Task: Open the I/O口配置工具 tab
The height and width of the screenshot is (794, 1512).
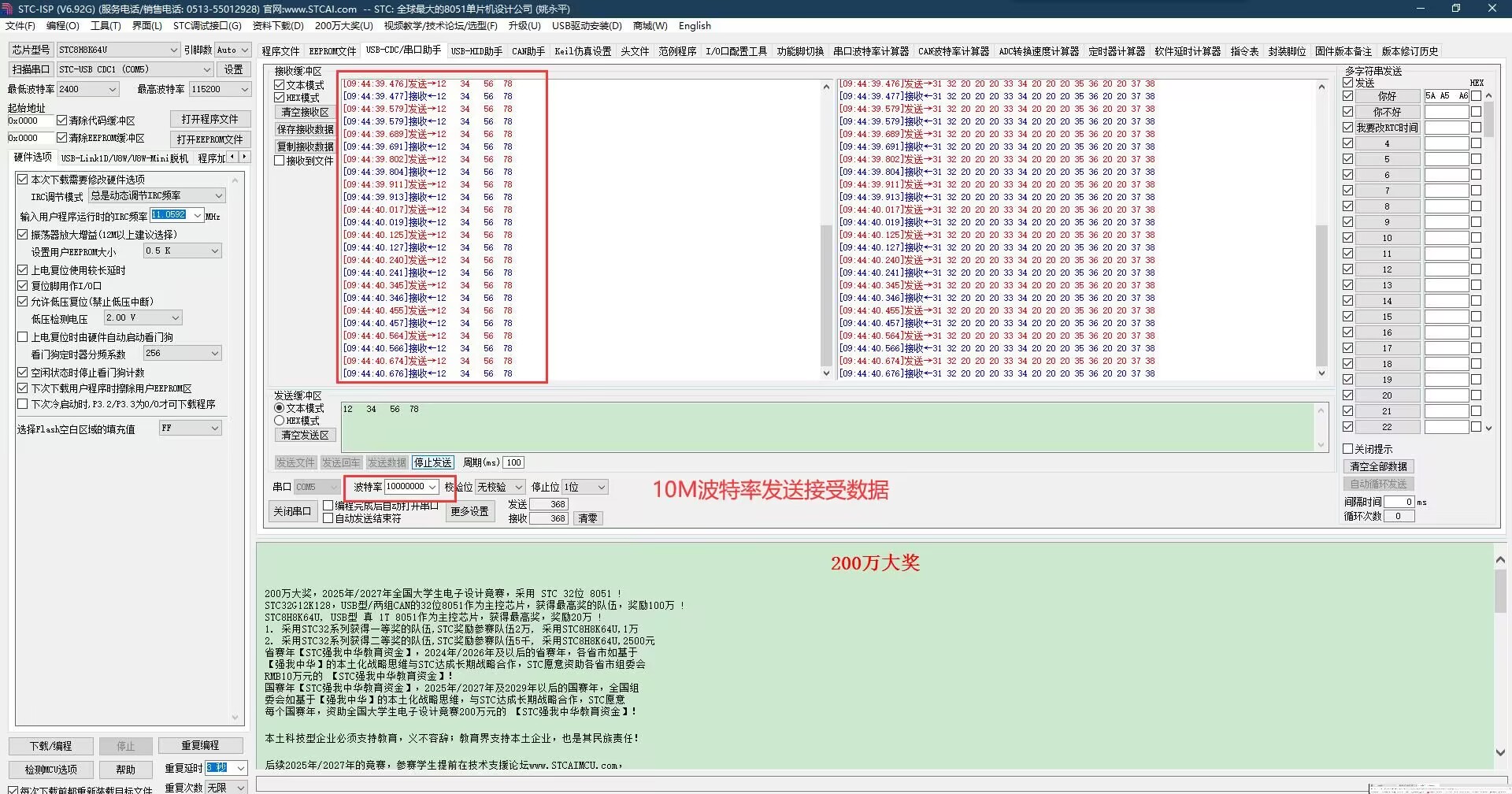Action: coord(736,51)
